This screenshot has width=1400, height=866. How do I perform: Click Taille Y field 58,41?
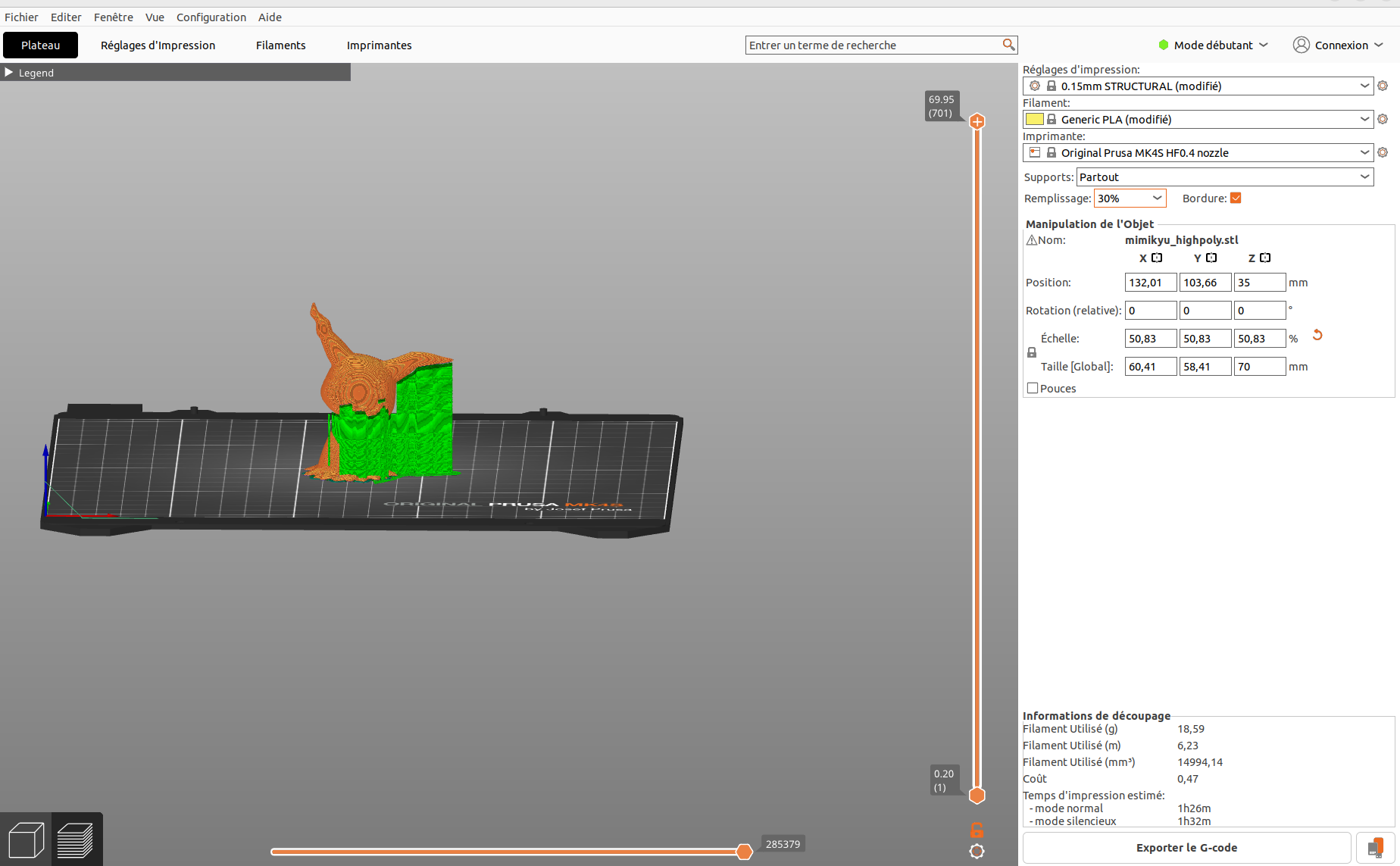click(1205, 366)
